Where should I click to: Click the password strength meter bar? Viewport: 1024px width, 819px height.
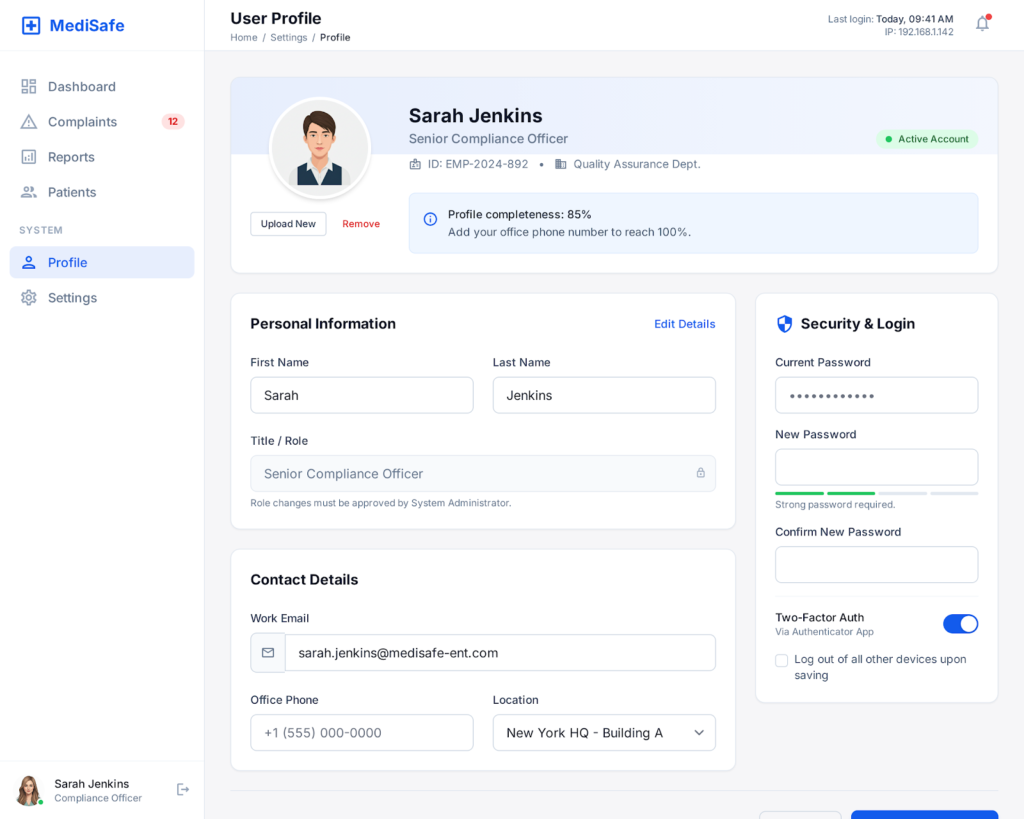pyautogui.click(x=876, y=493)
